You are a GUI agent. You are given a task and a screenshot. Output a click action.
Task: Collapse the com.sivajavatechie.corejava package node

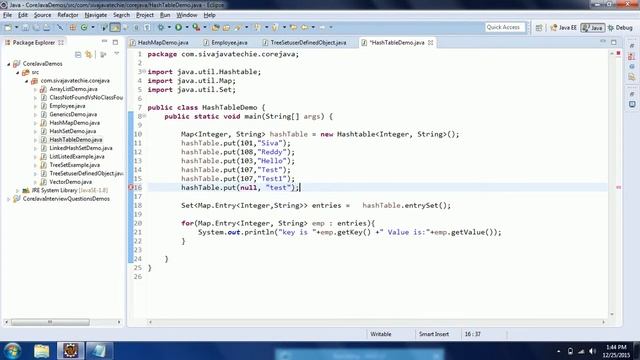(27, 81)
